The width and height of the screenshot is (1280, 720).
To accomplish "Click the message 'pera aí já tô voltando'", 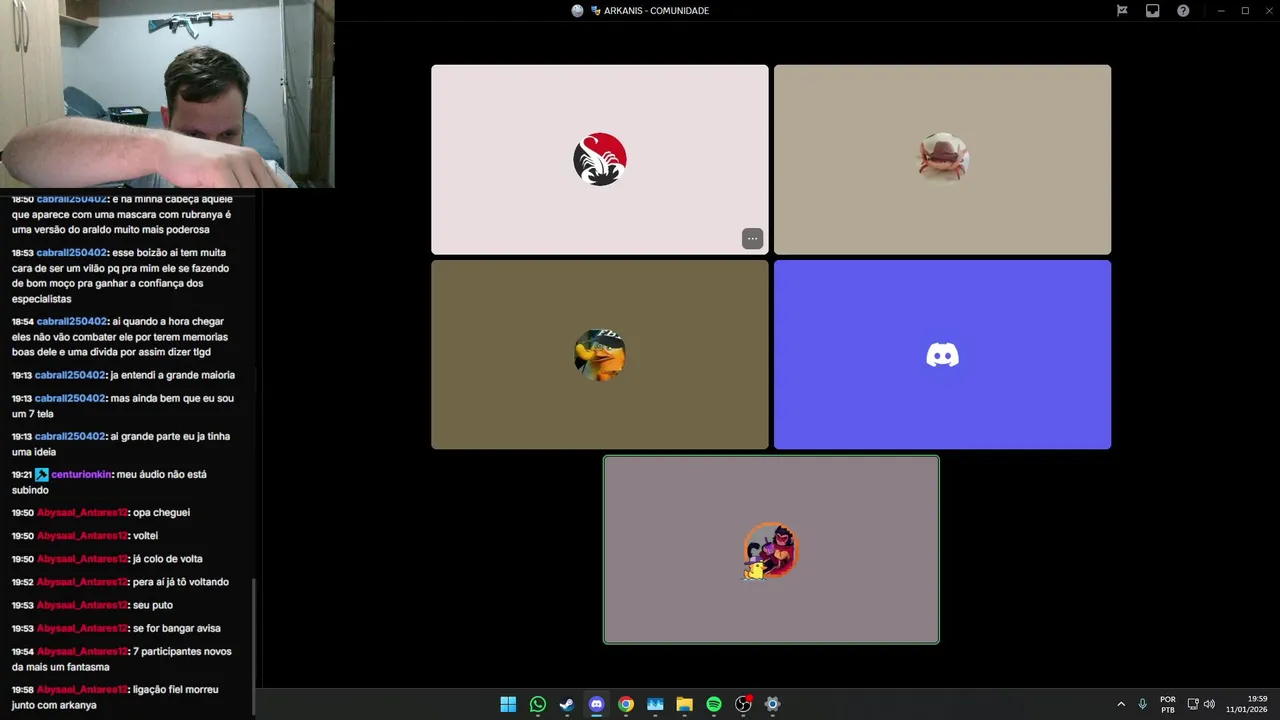I will [x=181, y=582].
